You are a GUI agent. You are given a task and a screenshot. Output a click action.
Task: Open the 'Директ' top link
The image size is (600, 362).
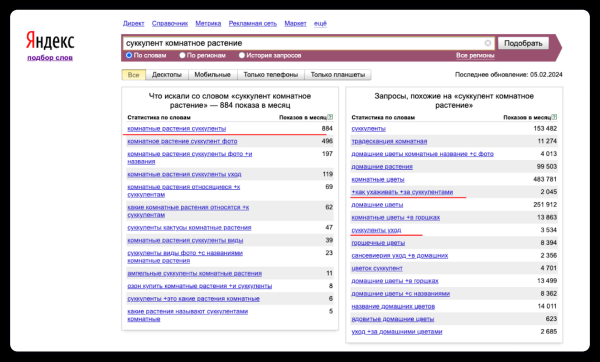[134, 23]
